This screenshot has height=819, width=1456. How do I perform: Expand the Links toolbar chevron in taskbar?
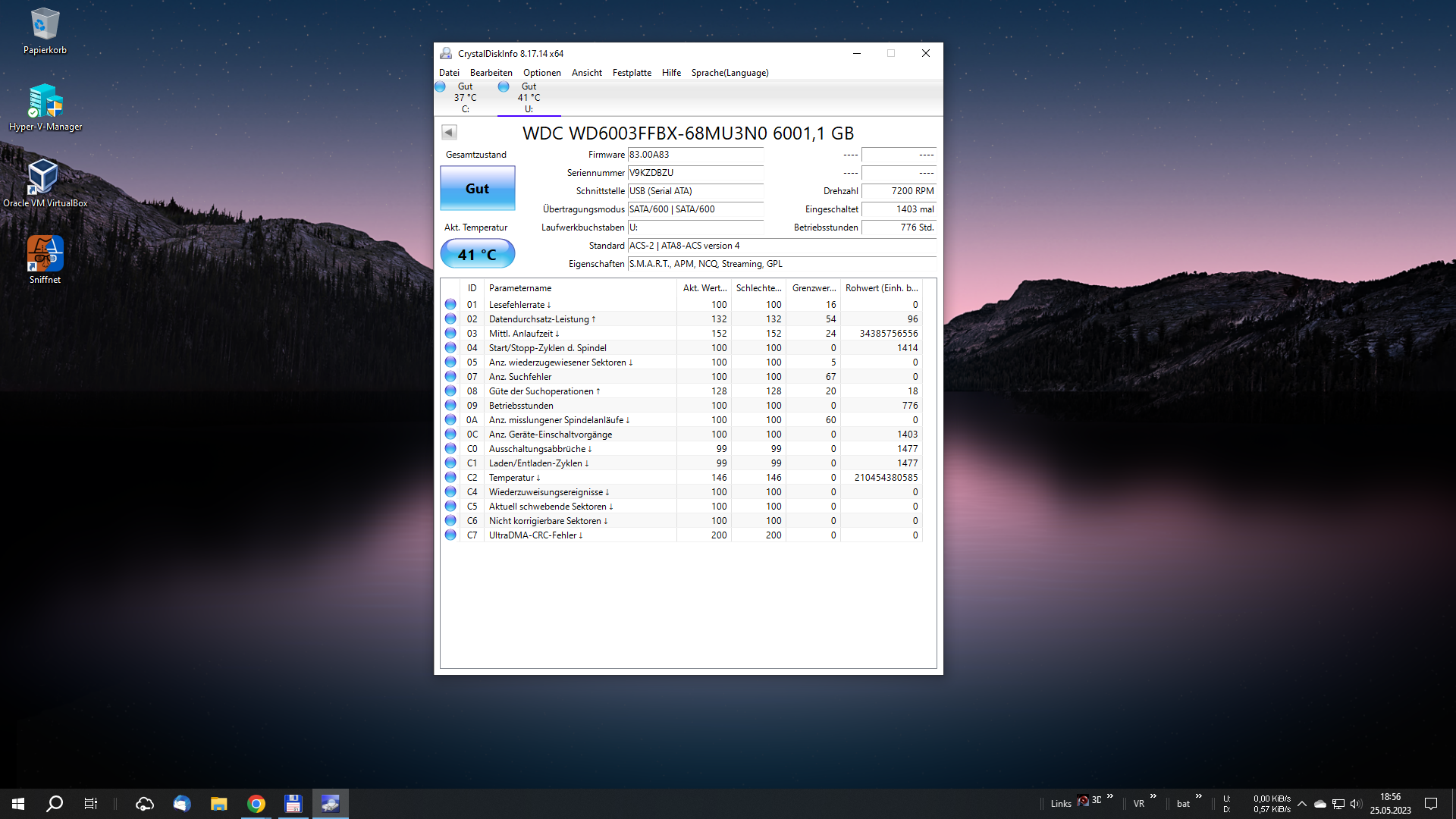point(1110,796)
